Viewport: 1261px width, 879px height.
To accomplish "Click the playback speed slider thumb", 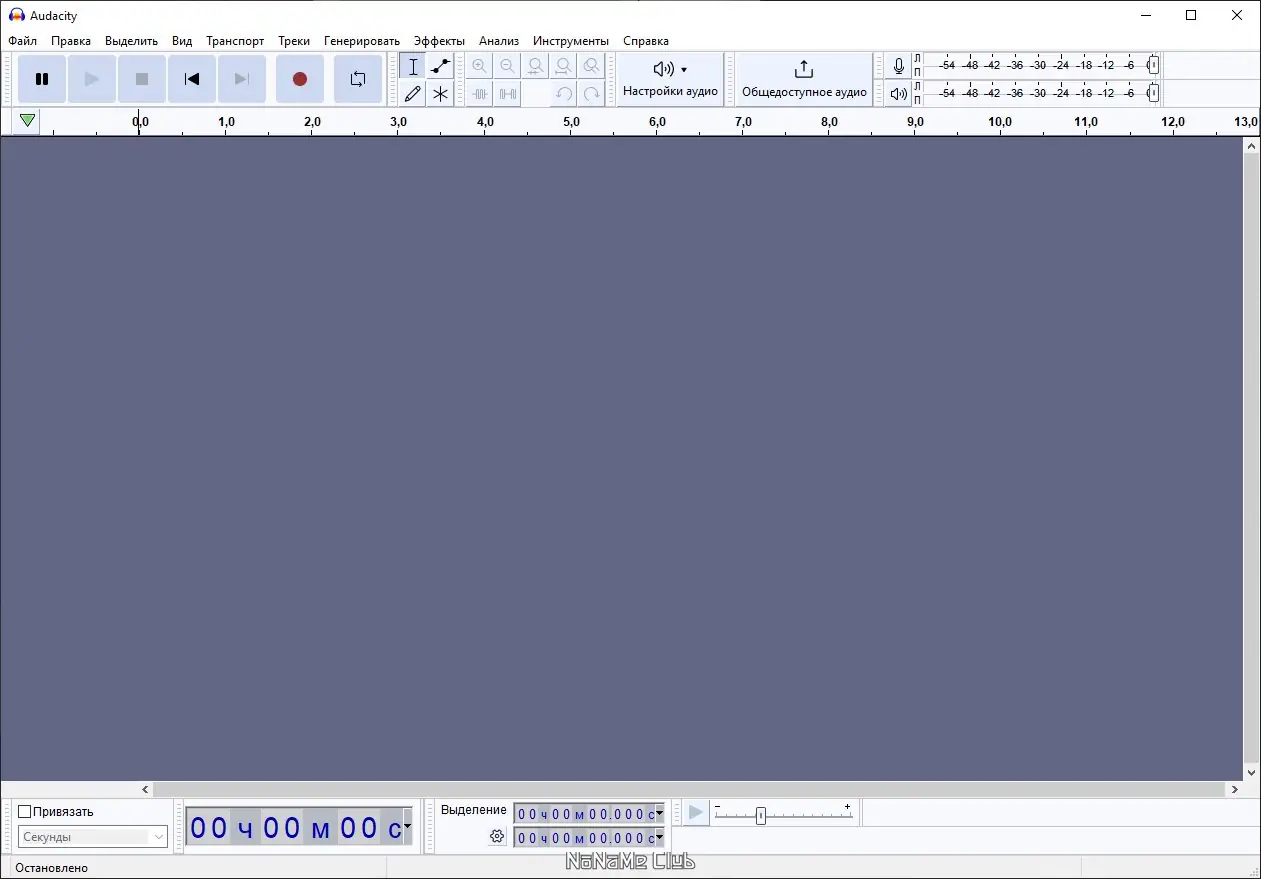I will (761, 816).
